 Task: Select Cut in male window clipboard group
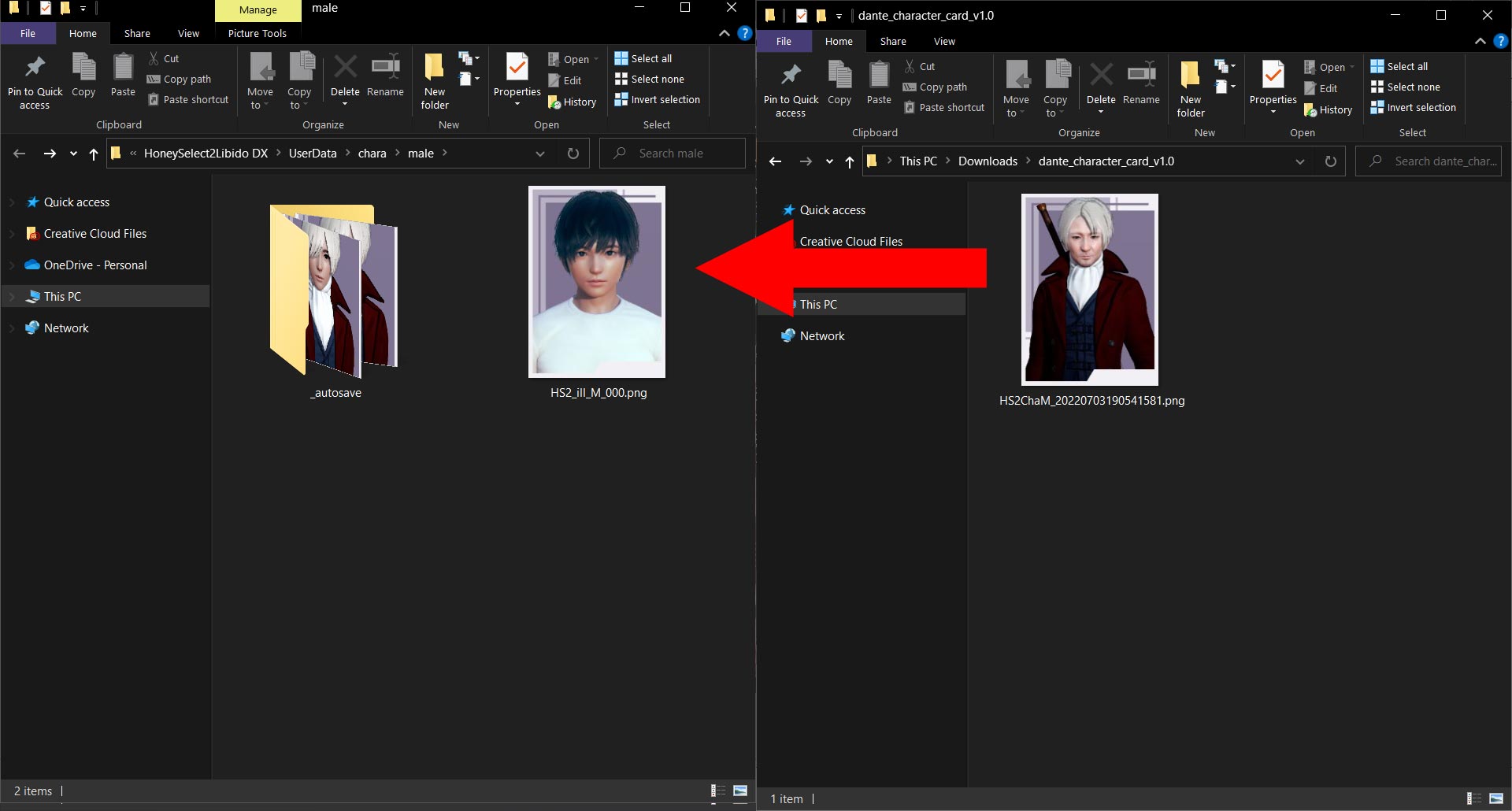[164, 58]
